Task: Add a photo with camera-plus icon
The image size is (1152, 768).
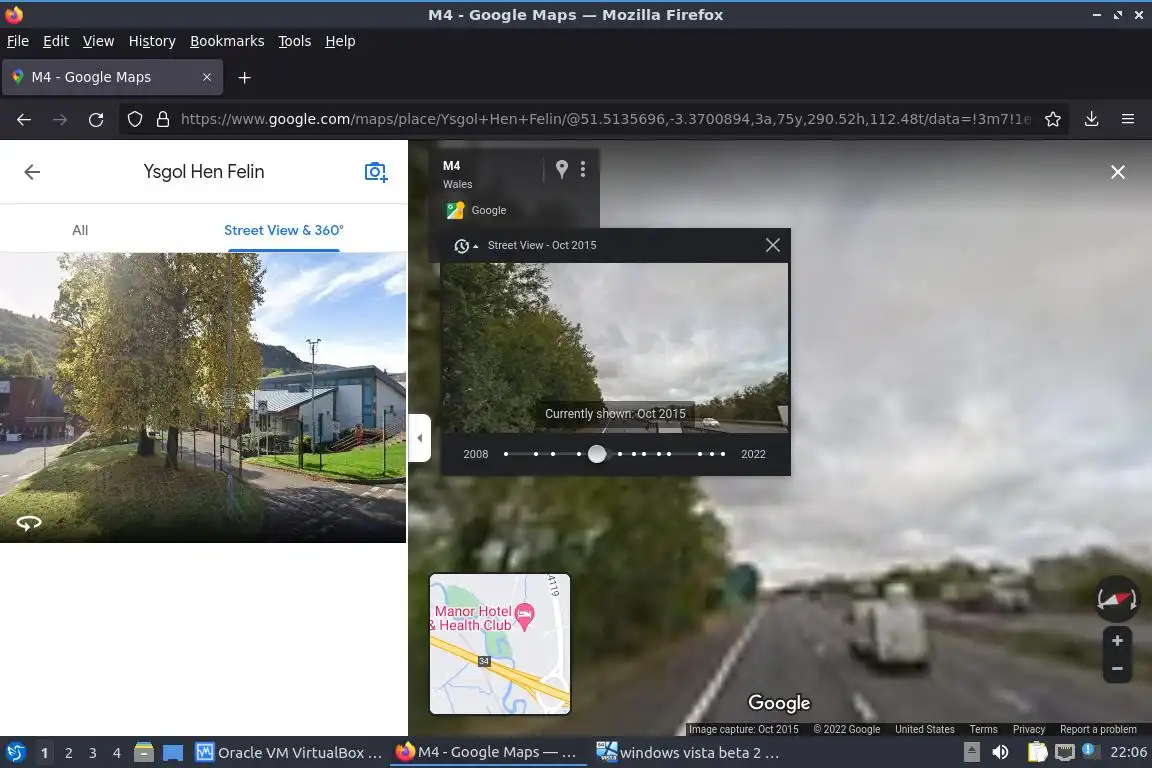Action: coord(375,172)
